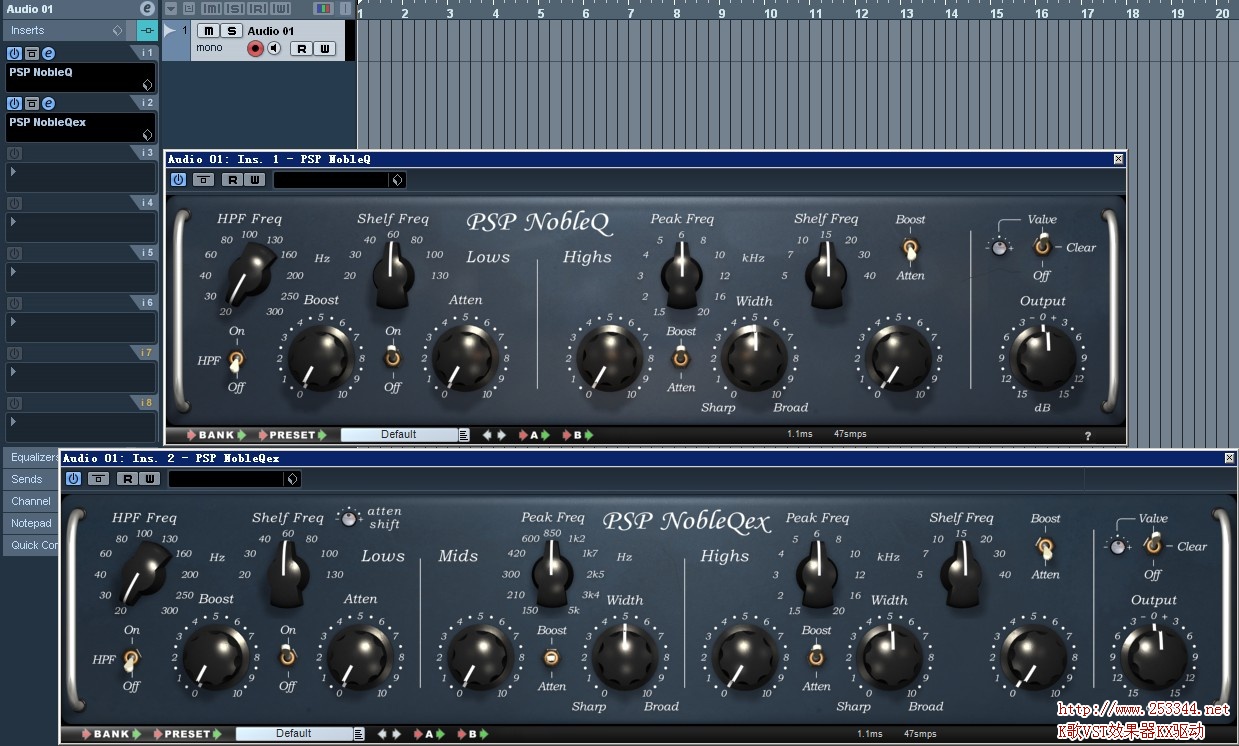The width and height of the screenshot is (1239, 746).
Task: Expand empty insert slot i7
Action: [x=13, y=372]
